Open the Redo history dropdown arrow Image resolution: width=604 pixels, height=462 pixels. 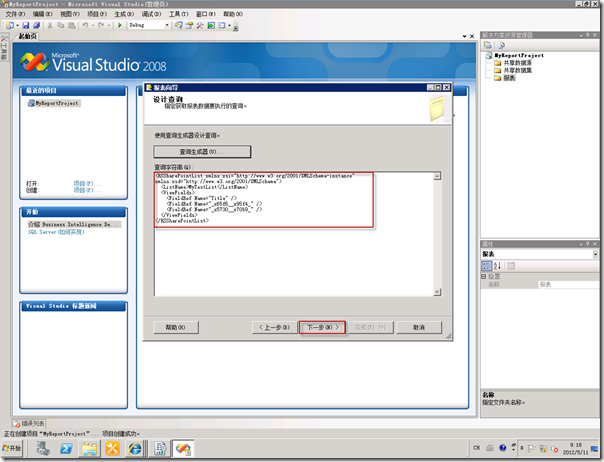tap(109, 25)
